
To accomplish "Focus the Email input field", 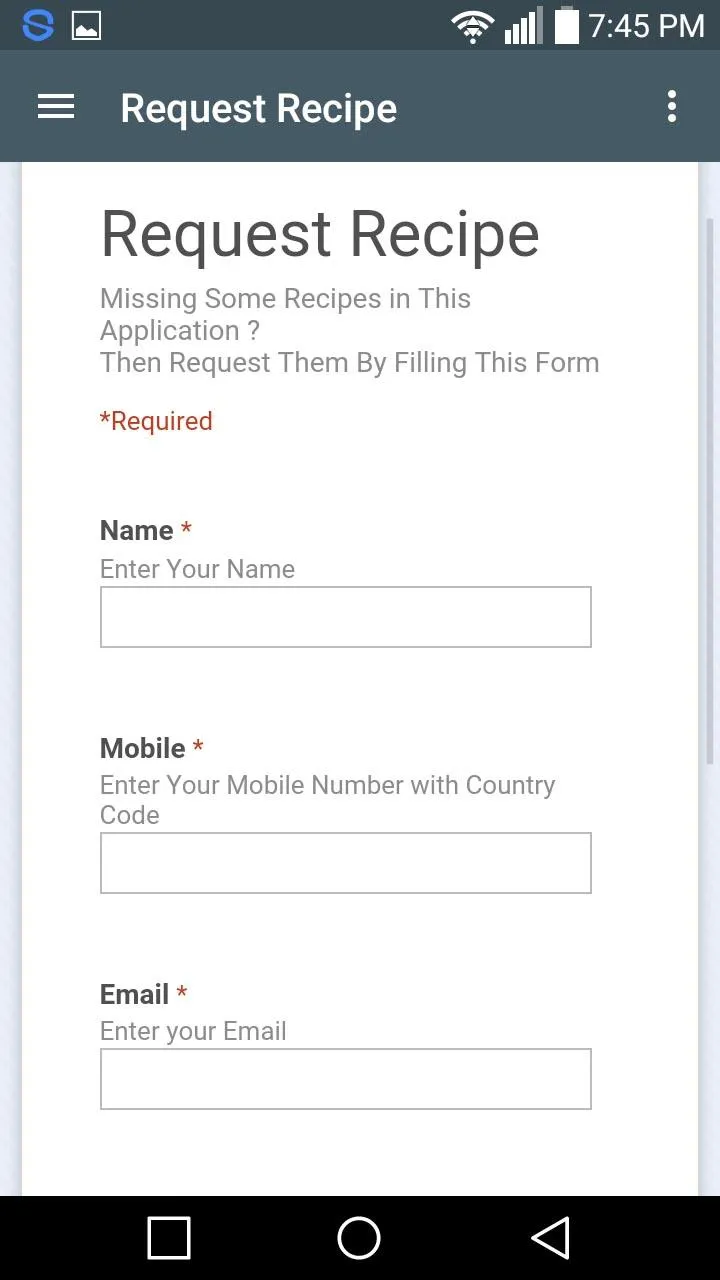I will click(345, 1079).
